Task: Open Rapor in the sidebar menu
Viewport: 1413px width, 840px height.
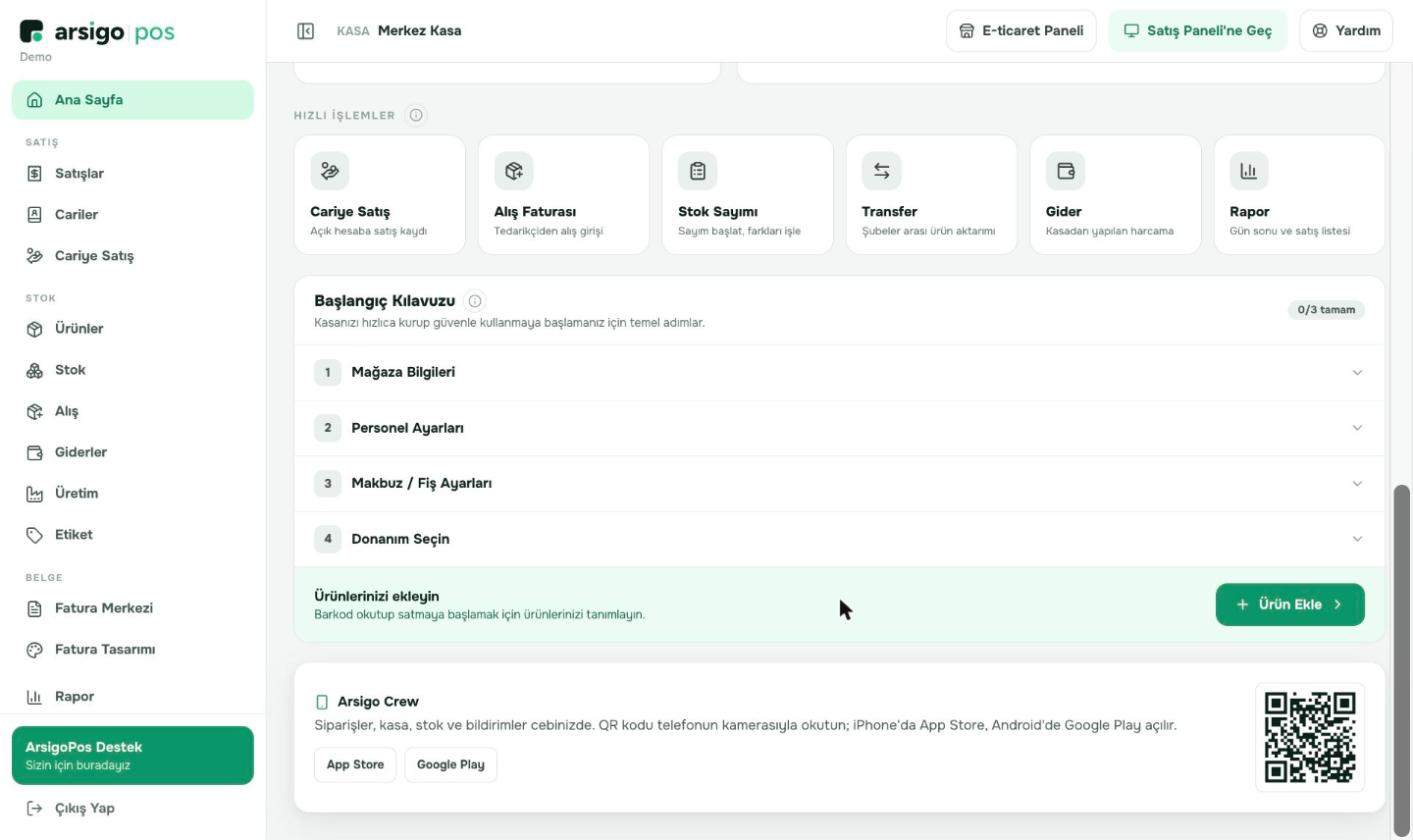Action: pyautogui.click(x=133, y=696)
